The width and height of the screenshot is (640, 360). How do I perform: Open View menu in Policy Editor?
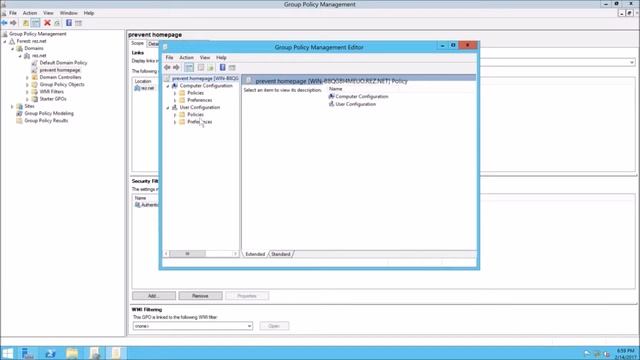pyautogui.click(x=205, y=58)
